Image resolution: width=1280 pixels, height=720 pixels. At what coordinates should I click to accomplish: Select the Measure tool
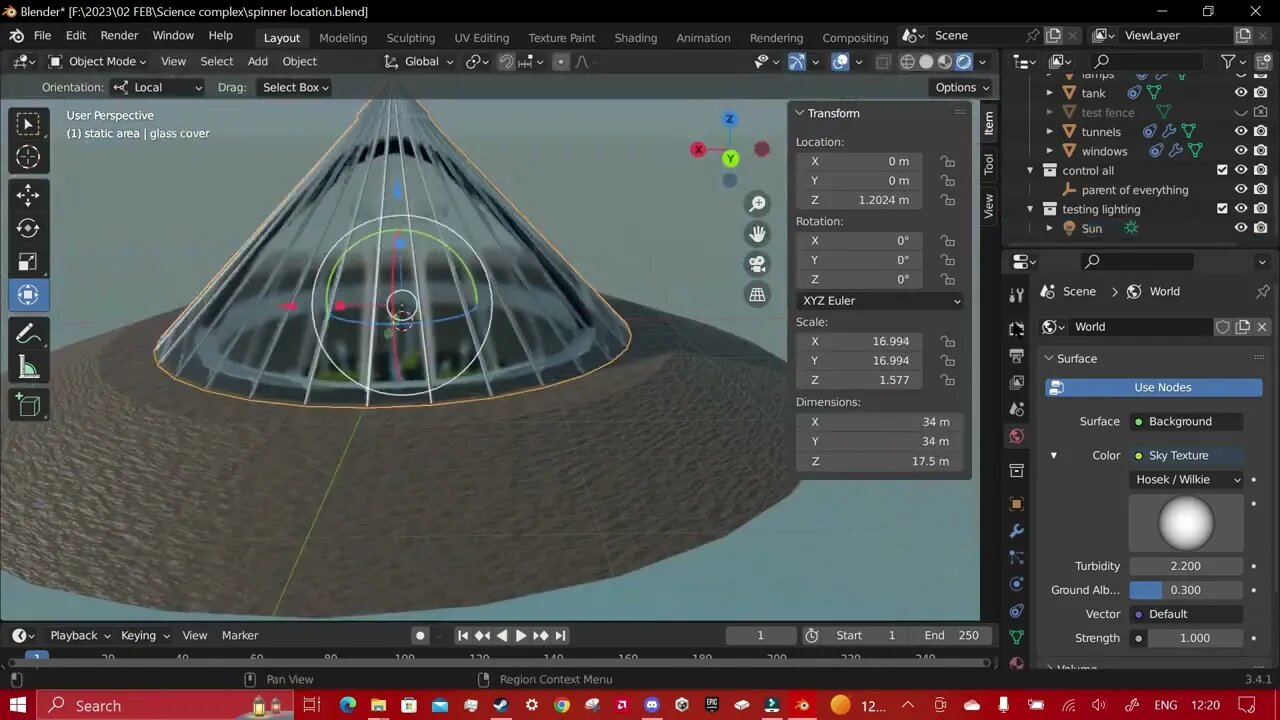tap(28, 368)
